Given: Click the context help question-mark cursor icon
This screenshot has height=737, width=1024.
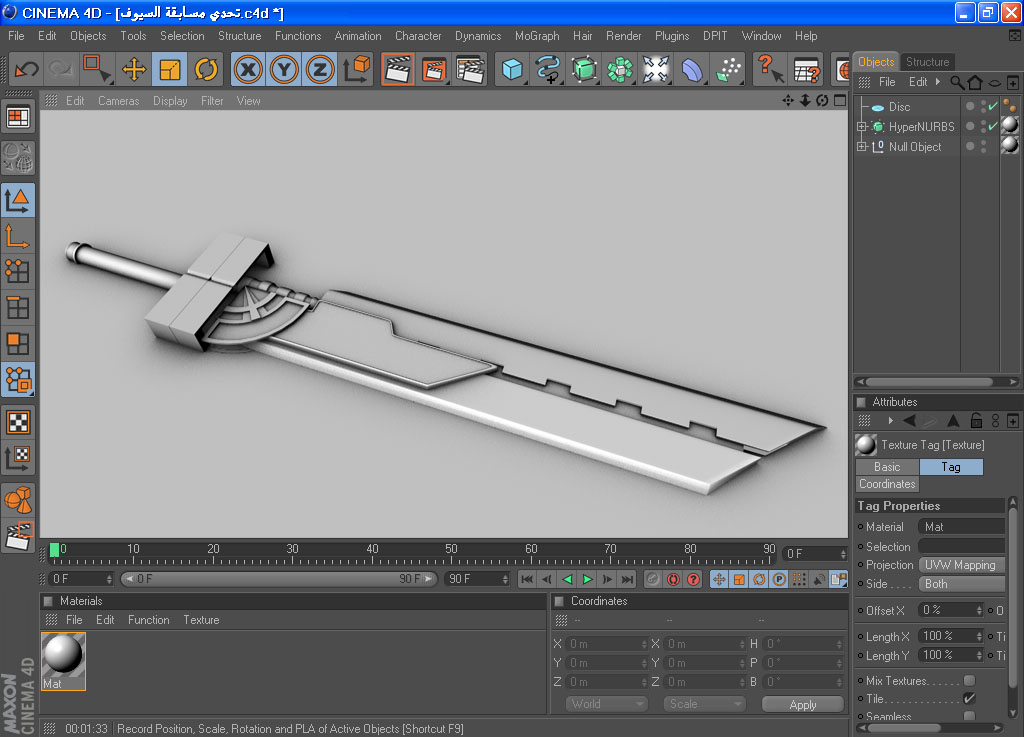Looking at the screenshot, I should pyautogui.click(x=769, y=69).
